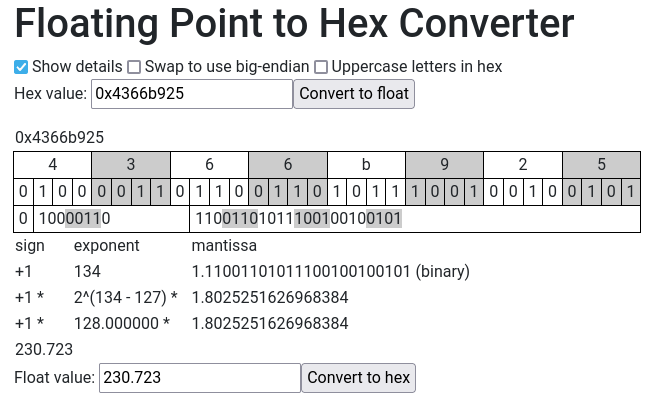Screen dimensions: 659x408
Task: Toggle the Show details checkbox
Action: (21, 67)
